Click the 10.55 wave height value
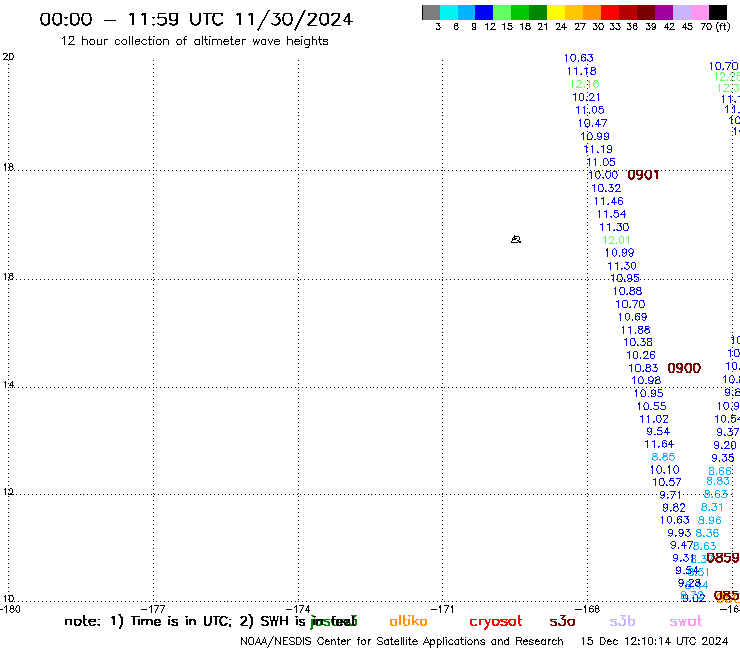This screenshot has height=650, width=740. pyautogui.click(x=651, y=406)
